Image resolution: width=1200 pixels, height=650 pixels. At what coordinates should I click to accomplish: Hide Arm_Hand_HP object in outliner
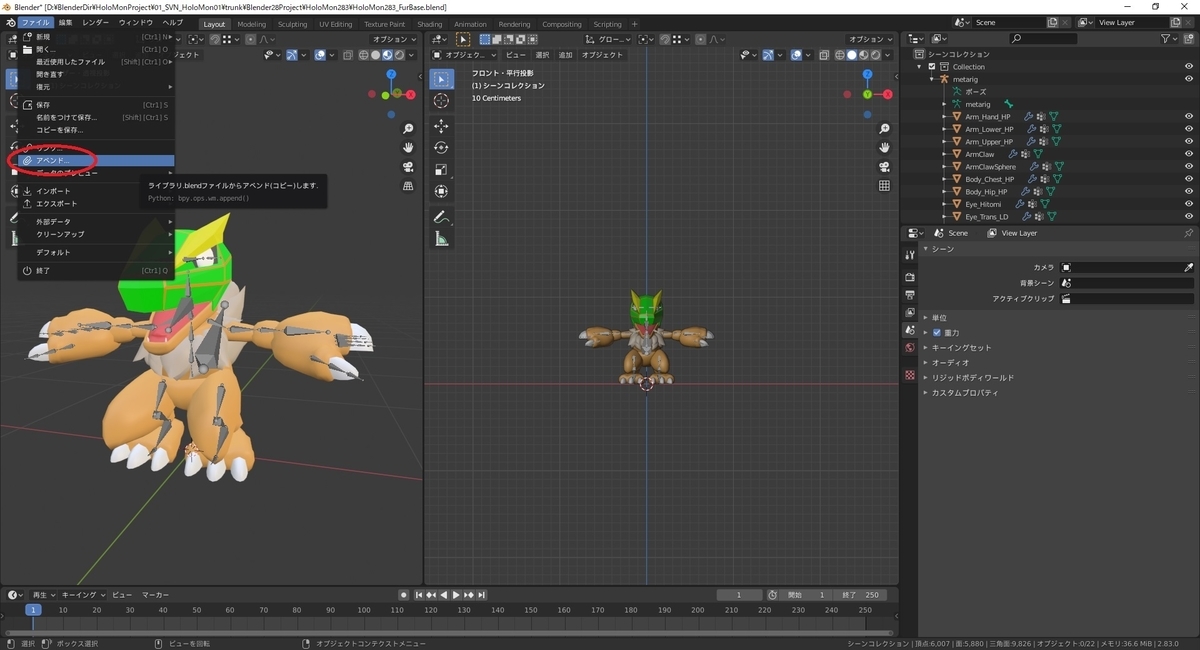click(1189, 117)
